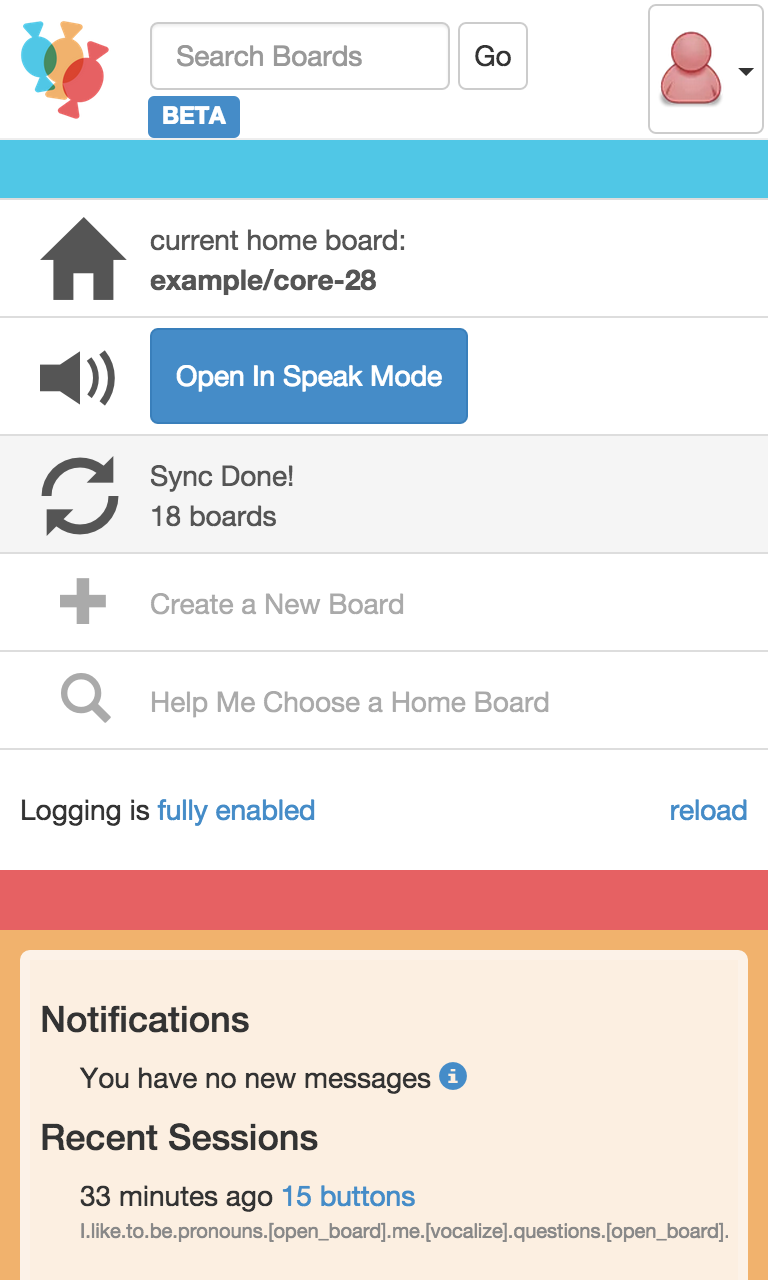Click the speaker volume icon
Screen dimensions: 768x1280
point(77,377)
